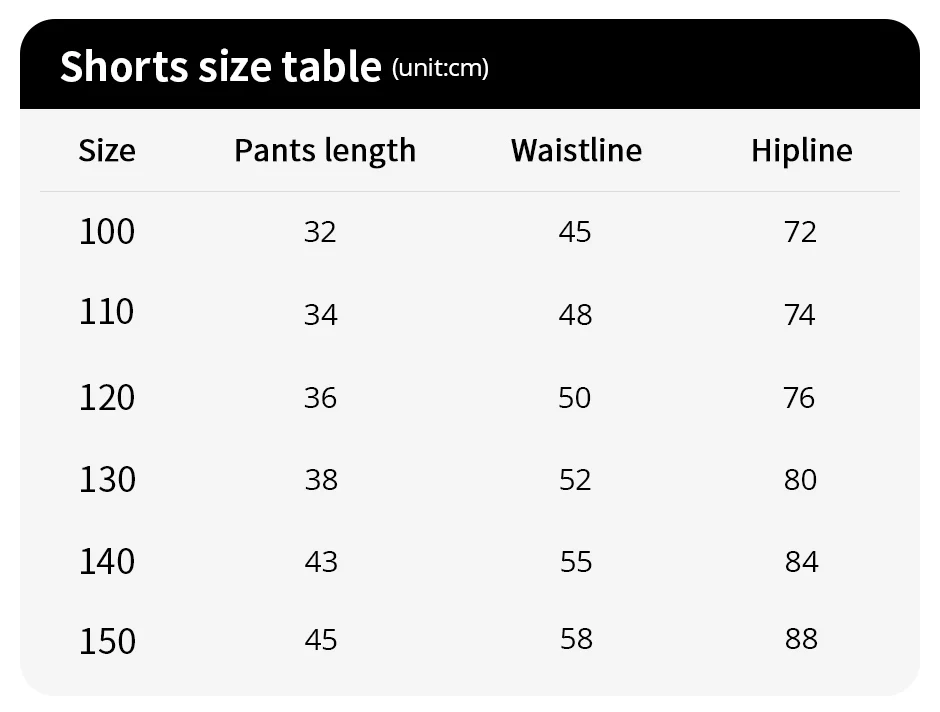
Task: Select size 100 row label
Action: [x=107, y=232]
